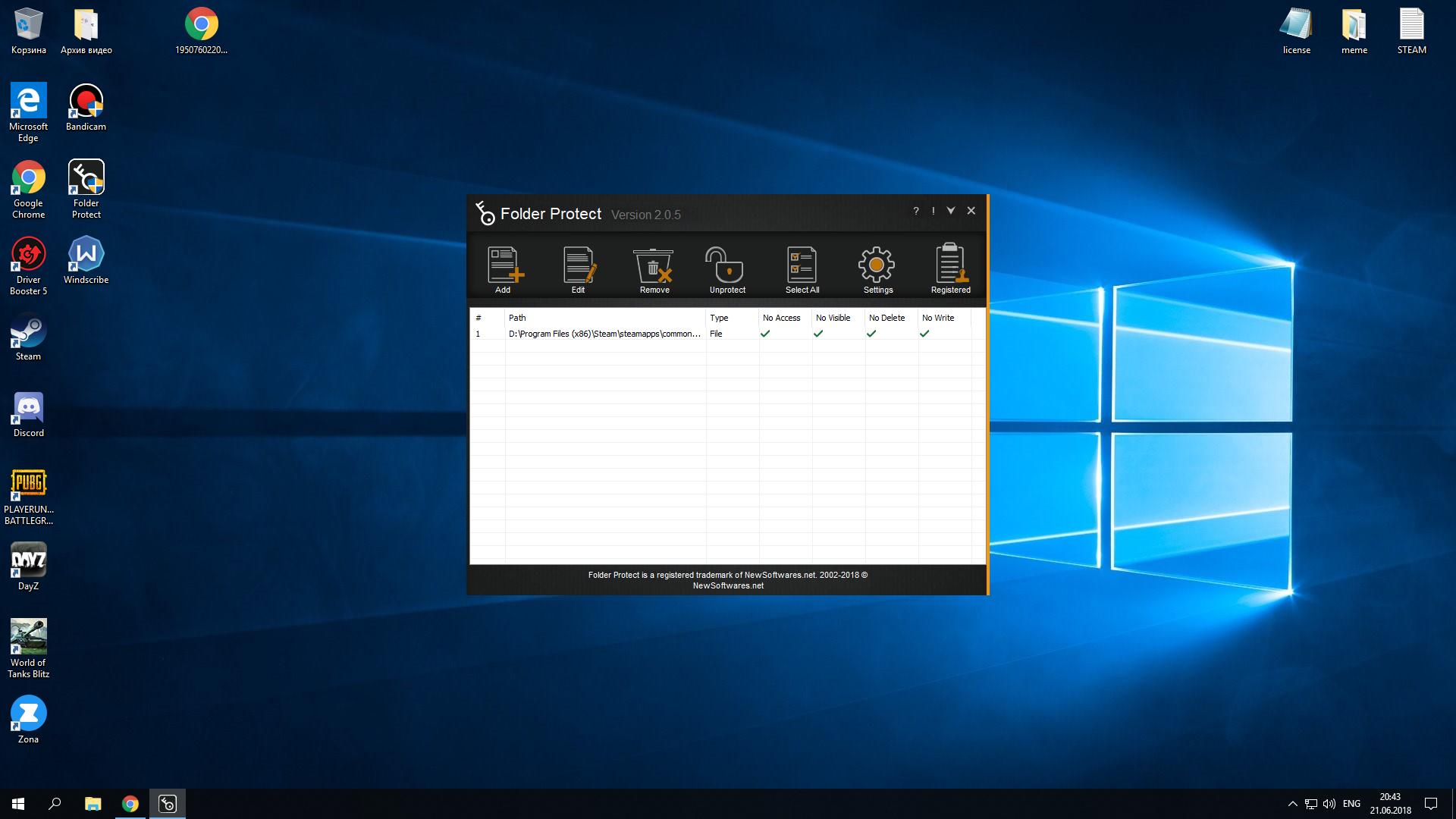Open the Edit tool in Folder Protect

579,268
